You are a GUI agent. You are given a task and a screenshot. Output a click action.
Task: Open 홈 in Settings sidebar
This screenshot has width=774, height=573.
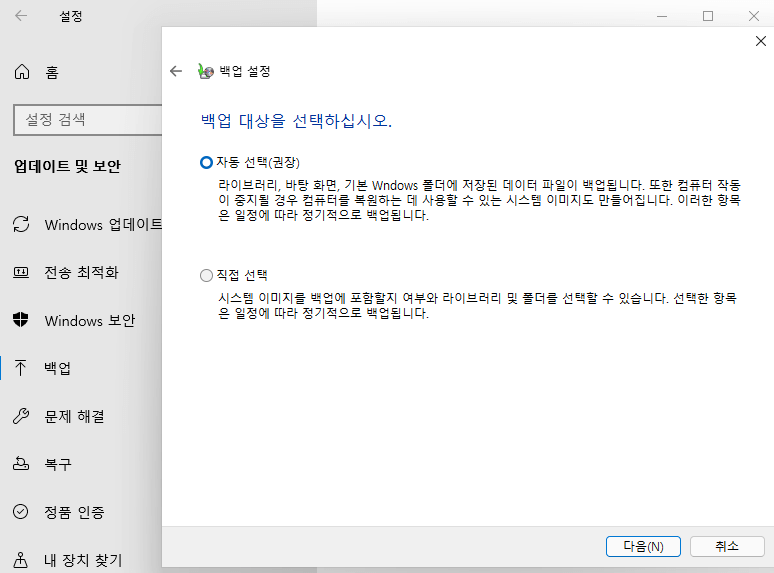[x=51, y=73]
